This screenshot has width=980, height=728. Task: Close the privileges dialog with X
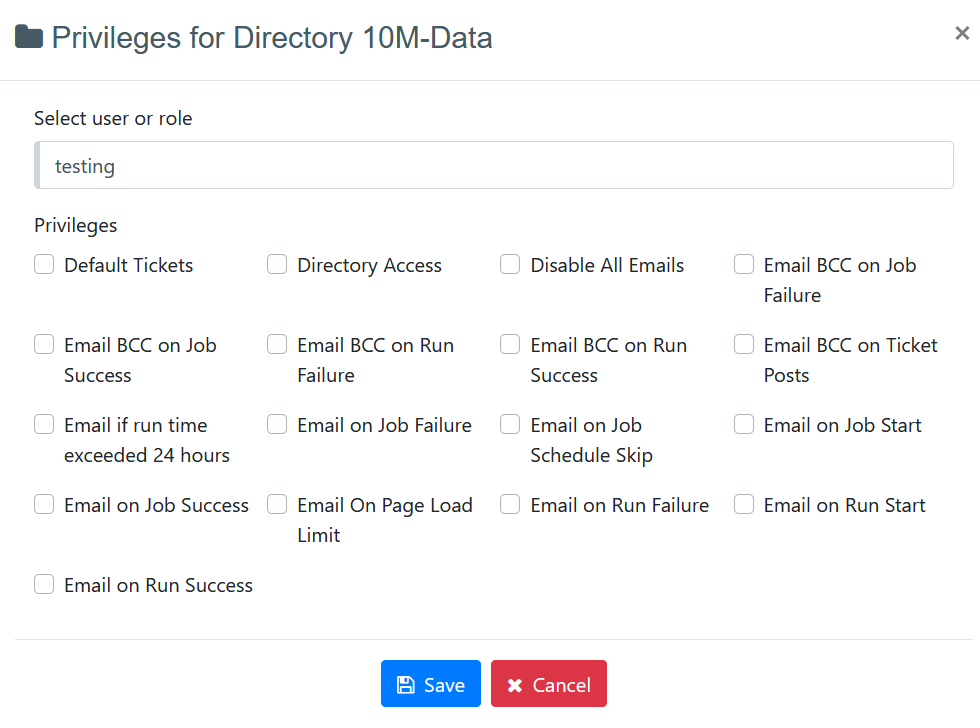point(961,33)
